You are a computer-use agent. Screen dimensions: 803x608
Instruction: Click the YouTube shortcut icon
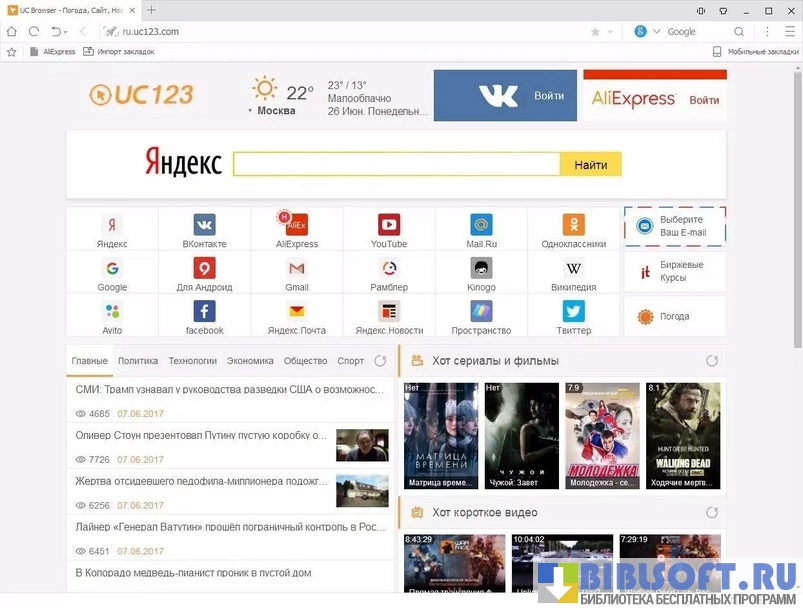click(x=389, y=225)
